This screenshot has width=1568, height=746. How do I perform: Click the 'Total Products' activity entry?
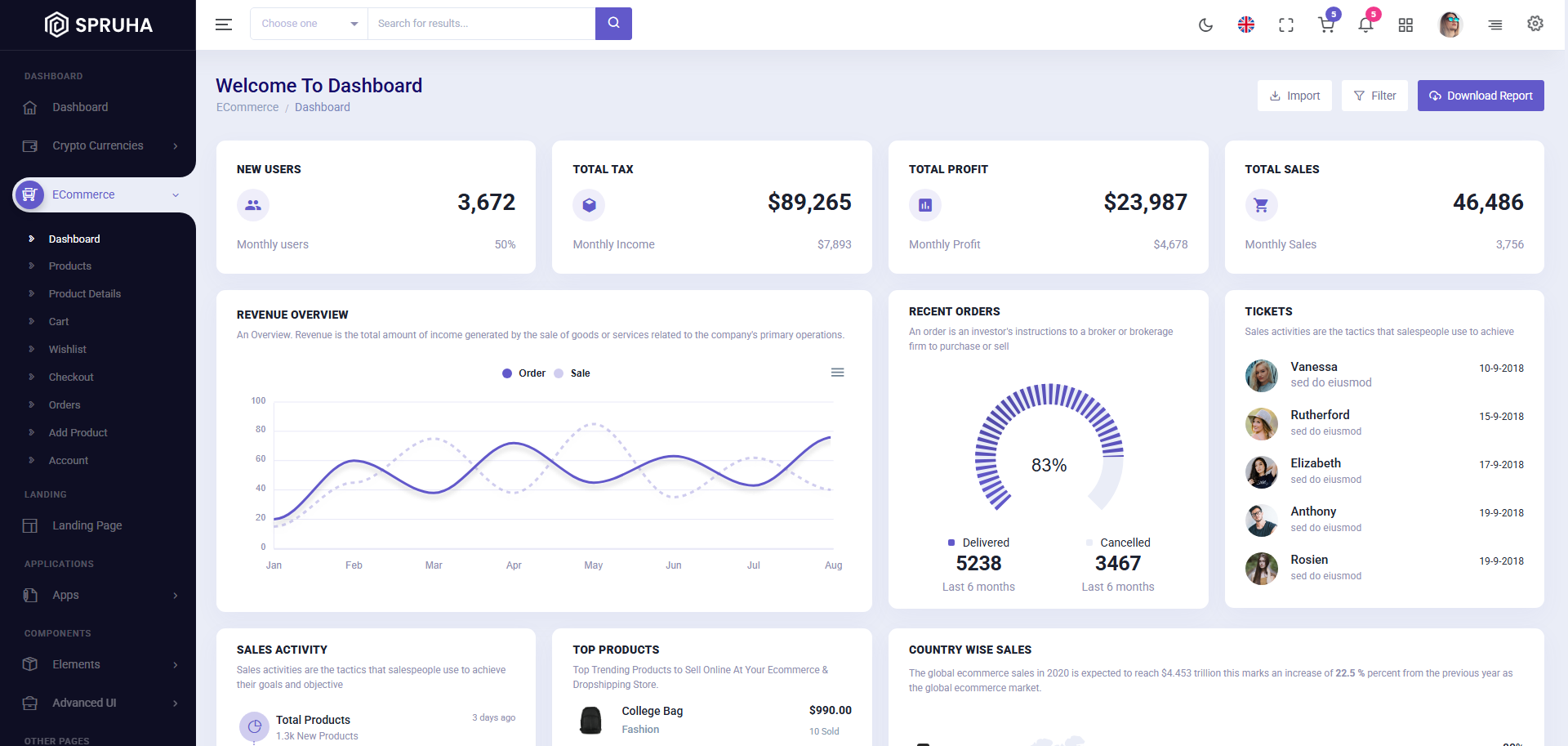click(377, 726)
